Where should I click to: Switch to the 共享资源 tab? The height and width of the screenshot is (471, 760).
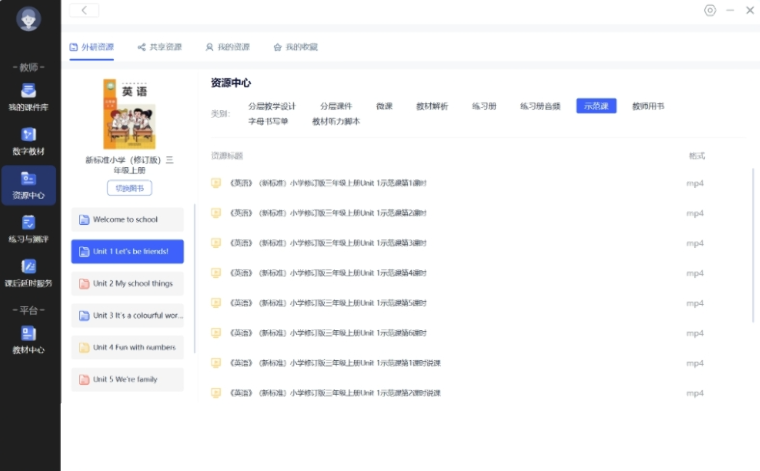(160, 47)
